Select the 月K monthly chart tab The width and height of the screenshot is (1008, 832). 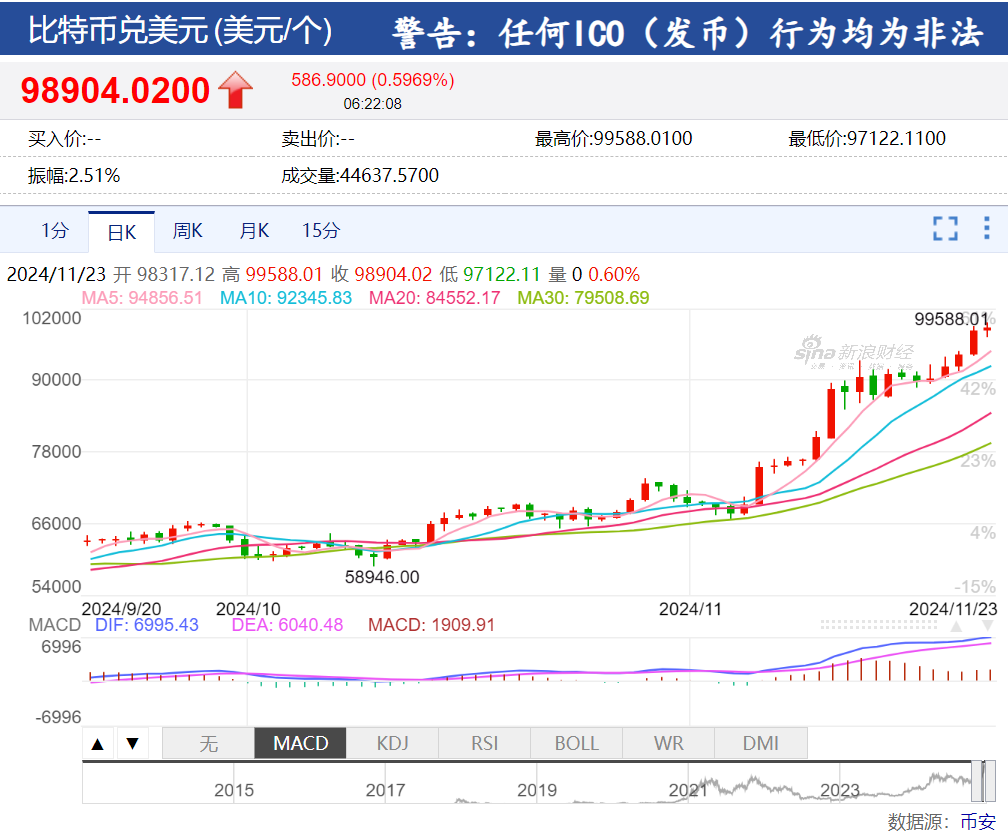point(254,231)
